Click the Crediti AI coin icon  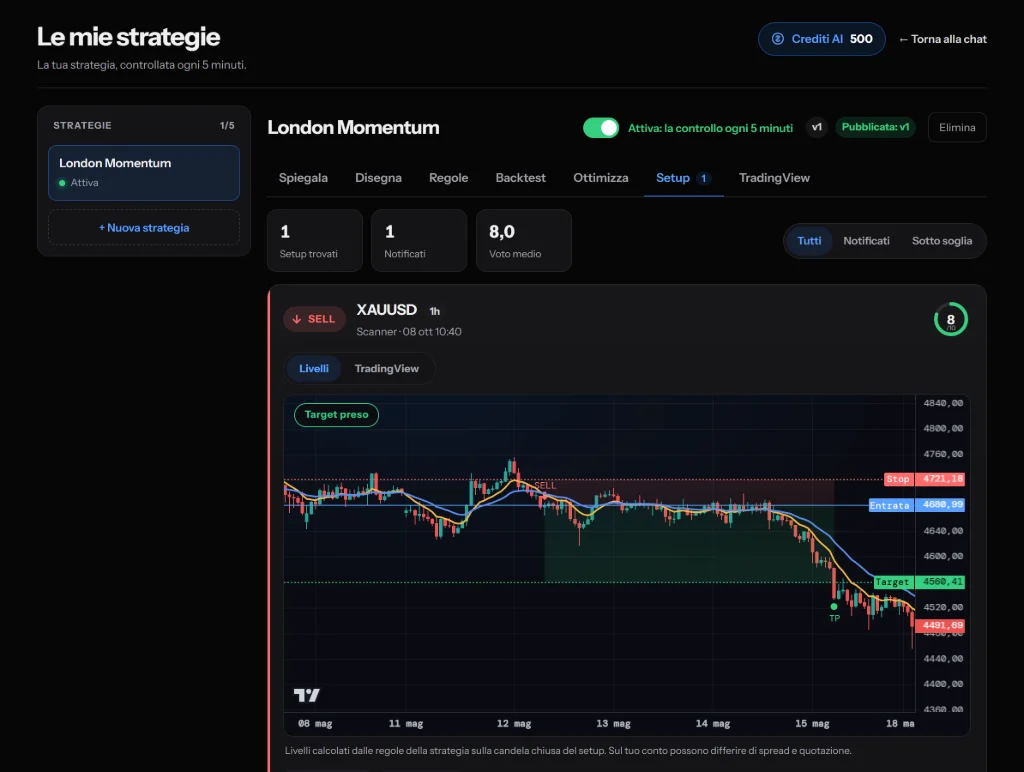coord(777,39)
